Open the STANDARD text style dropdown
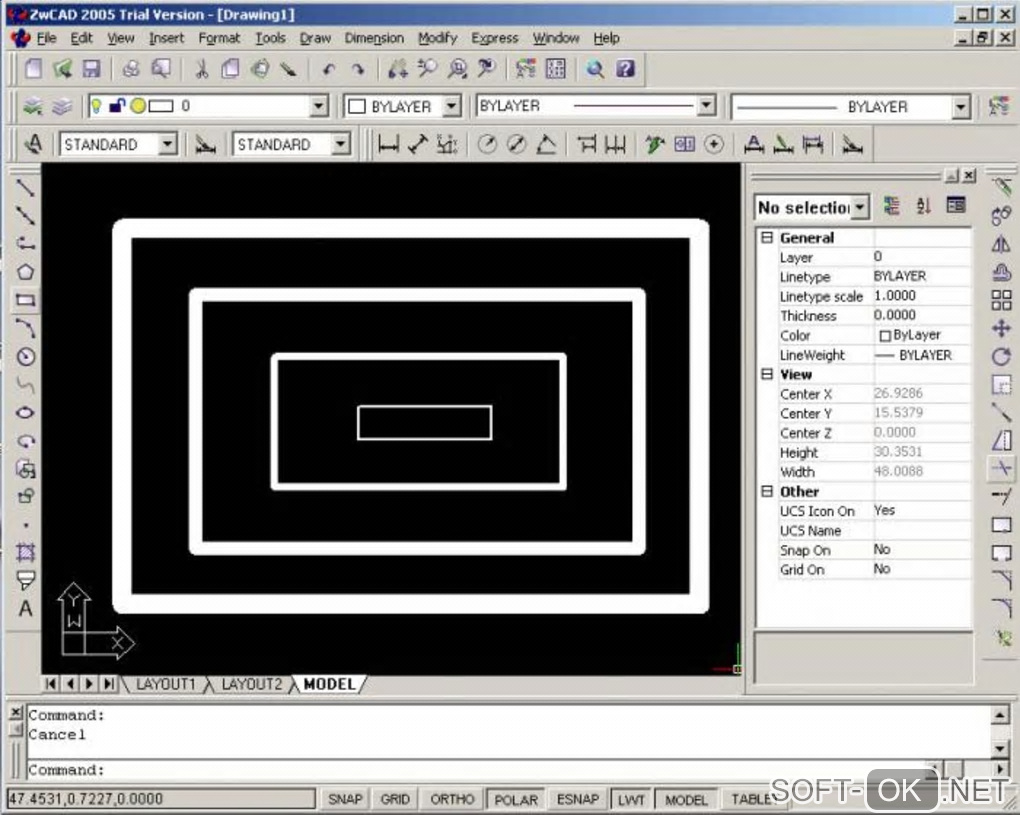Screen dimensions: 1020x815 pos(168,144)
